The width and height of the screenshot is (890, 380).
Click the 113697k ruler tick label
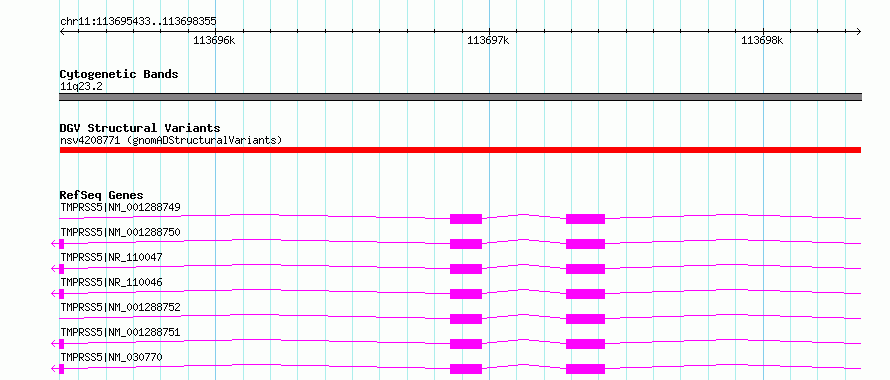[488, 40]
